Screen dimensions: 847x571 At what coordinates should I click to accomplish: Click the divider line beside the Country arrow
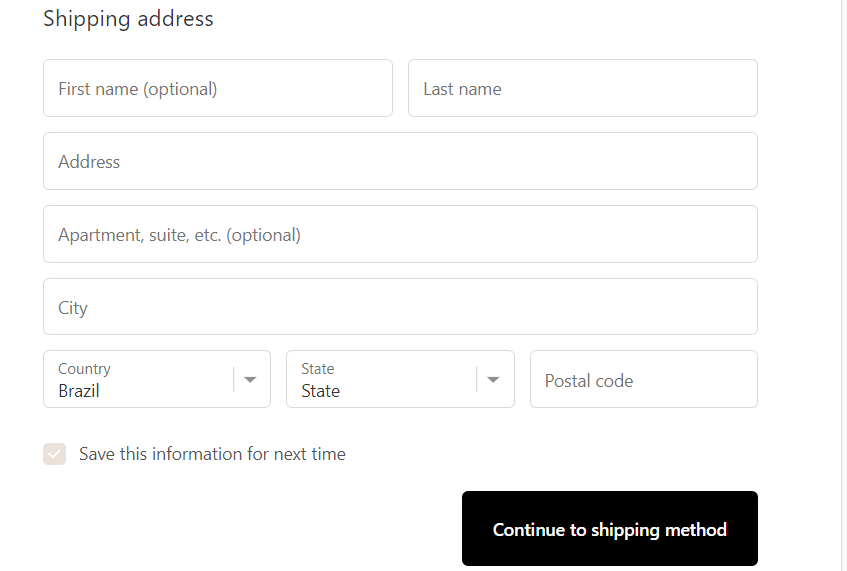pos(234,380)
